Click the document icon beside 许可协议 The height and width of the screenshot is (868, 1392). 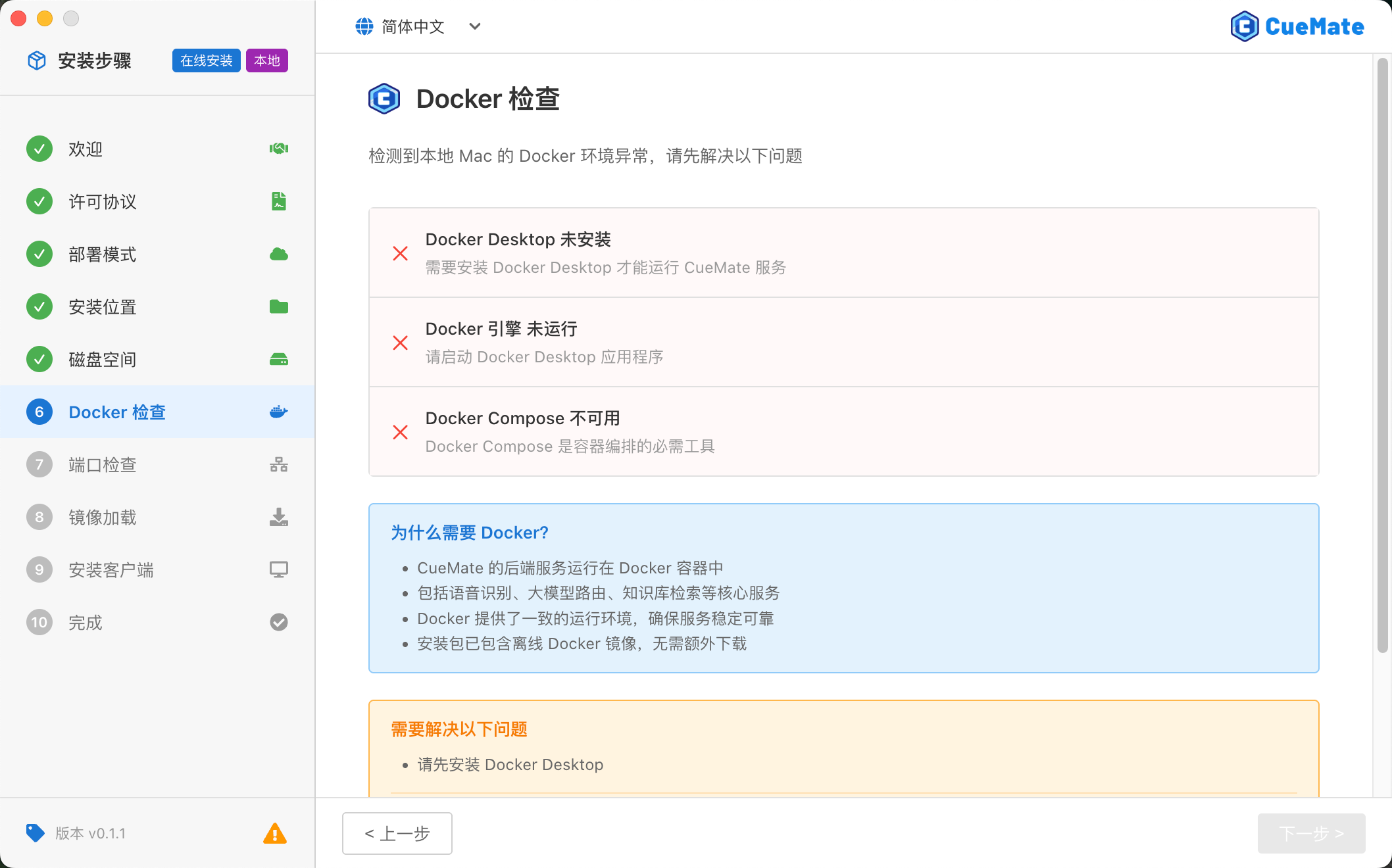[278, 201]
